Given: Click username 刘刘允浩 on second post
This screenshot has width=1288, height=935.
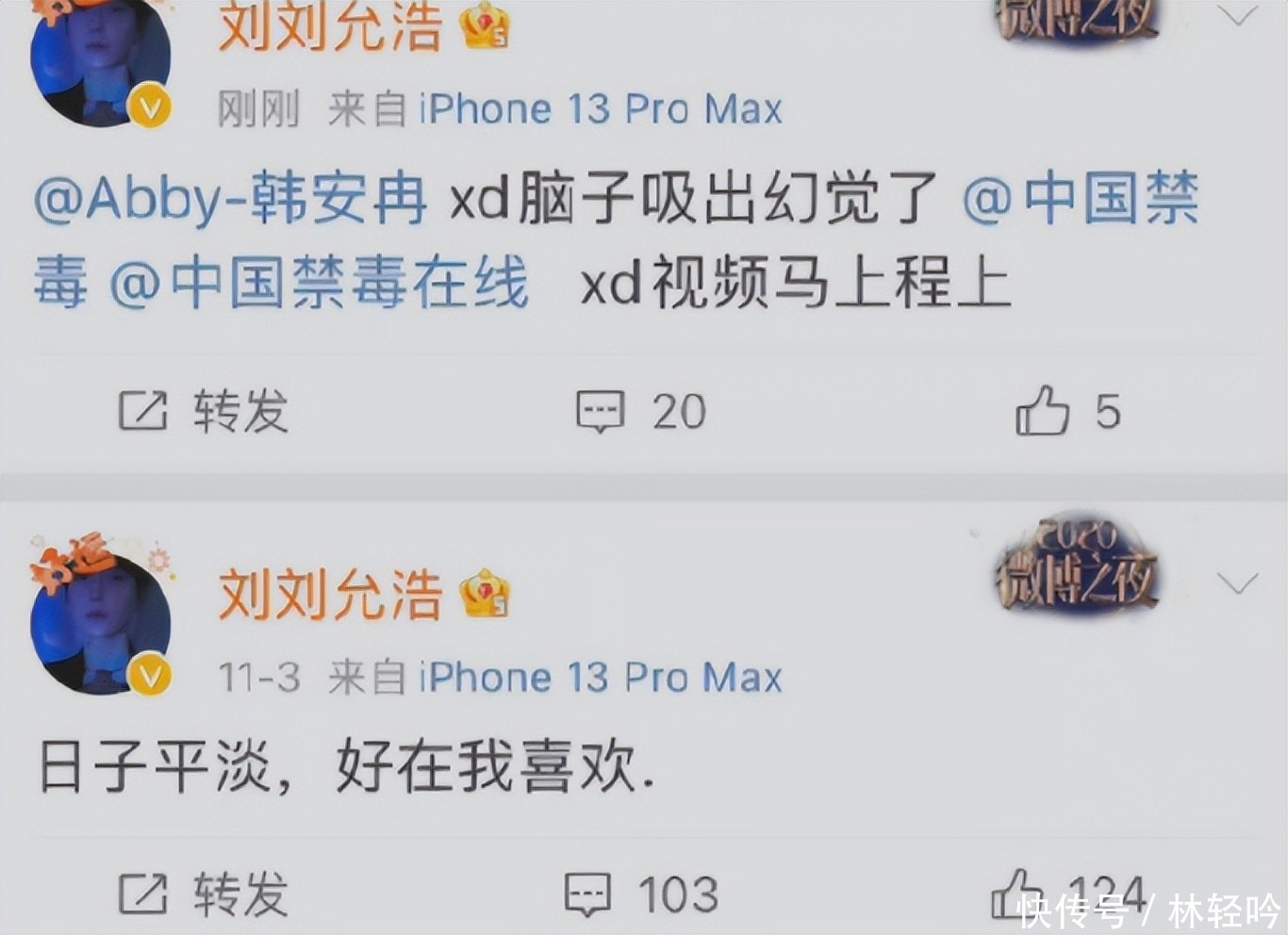Looking at the screenshot, I should pyautogui.click(x=330, y=594).
